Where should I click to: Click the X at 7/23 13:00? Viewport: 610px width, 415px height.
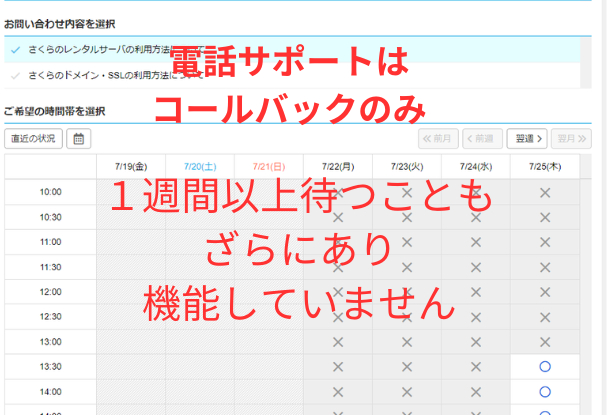coord(407,342)
